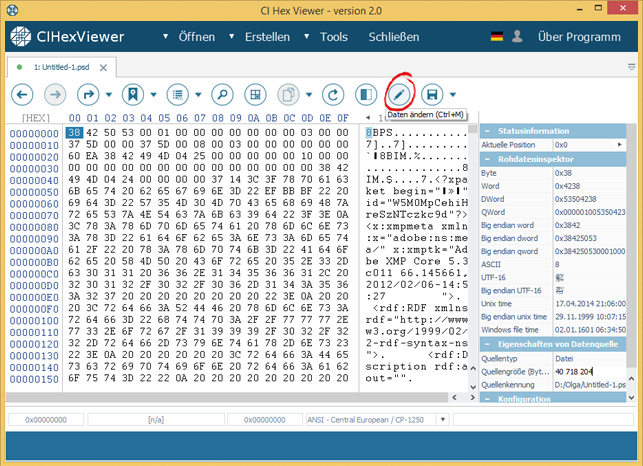Open the Erstellen menu
The height and width of the screenshot is (466, 643).
(x=267, y=38)
